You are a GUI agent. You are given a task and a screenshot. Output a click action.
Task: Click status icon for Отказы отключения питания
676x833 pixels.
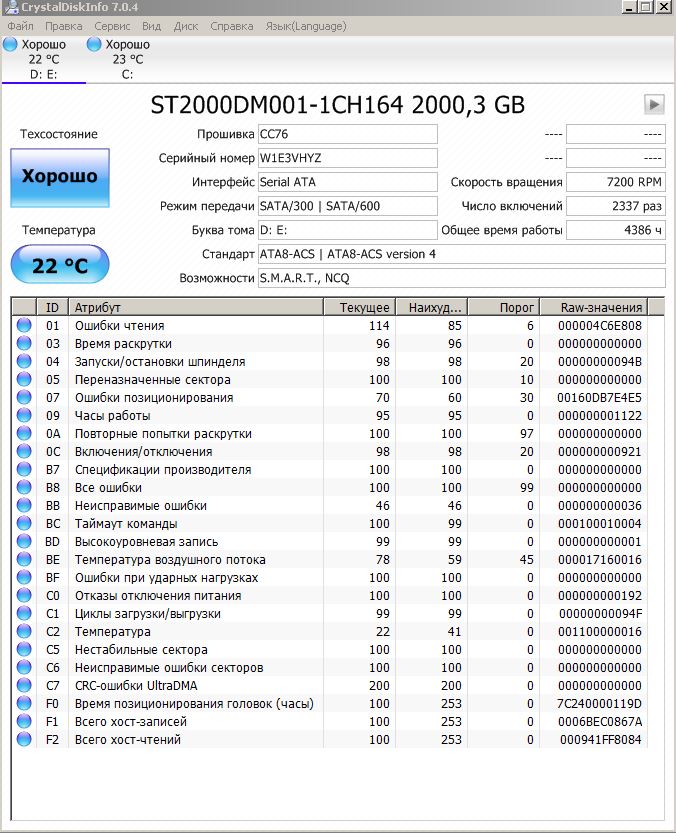point(24,596)
